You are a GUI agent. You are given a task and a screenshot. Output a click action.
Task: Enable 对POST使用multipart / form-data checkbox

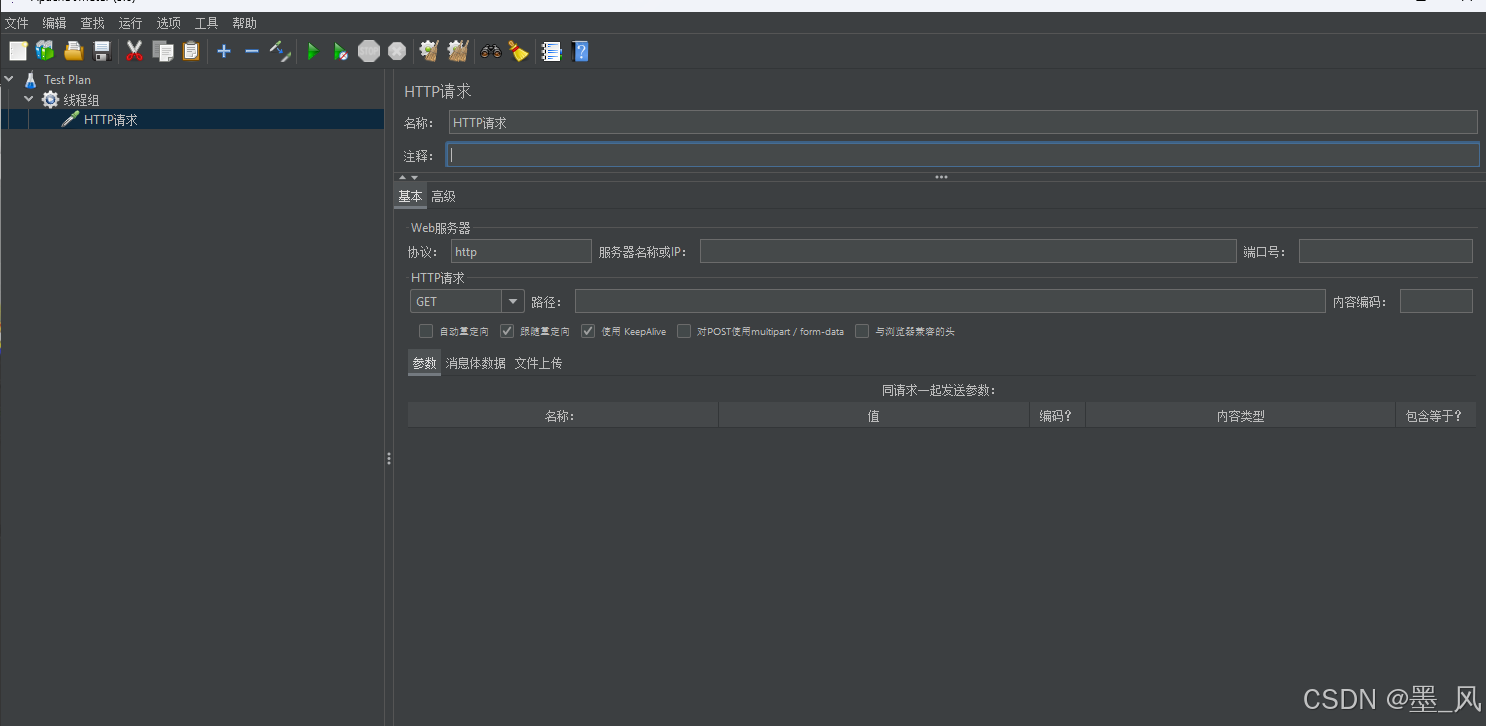coord(684,331)
